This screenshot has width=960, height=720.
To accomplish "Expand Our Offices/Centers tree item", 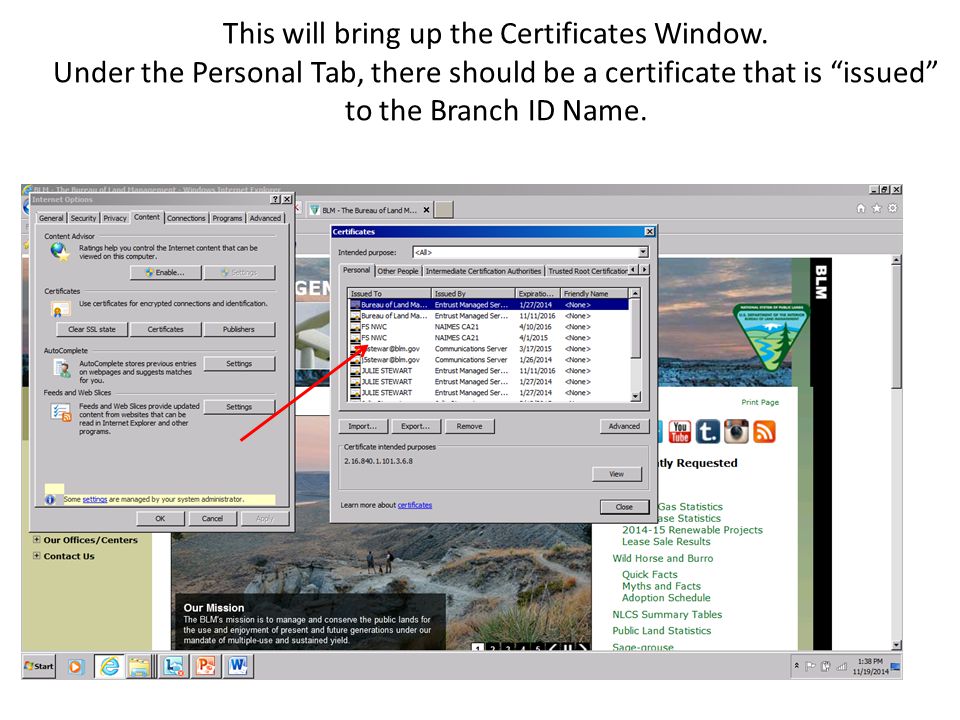I will point(37,540).
